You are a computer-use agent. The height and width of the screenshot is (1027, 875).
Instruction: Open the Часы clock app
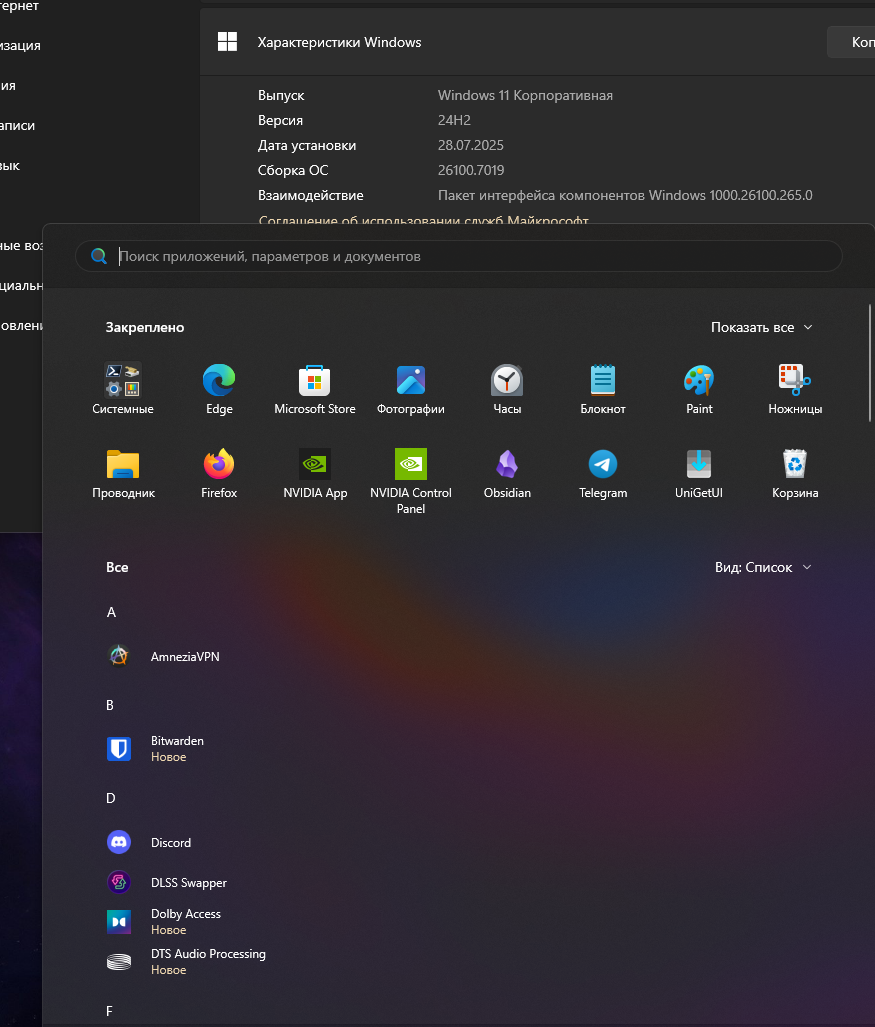507,389
